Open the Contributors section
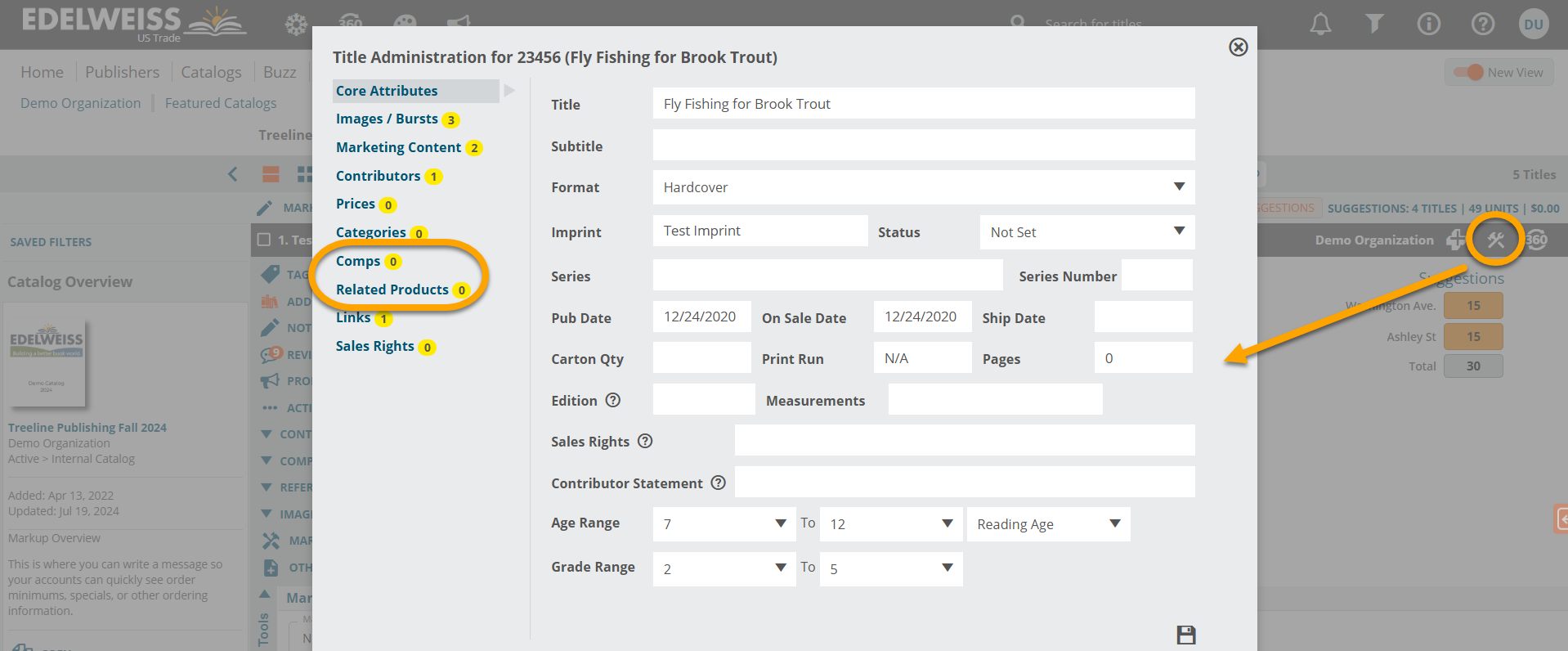Image resolution: width=1568 pixels, height=651 pixels. pyautogui.click(x=378, y=176)
